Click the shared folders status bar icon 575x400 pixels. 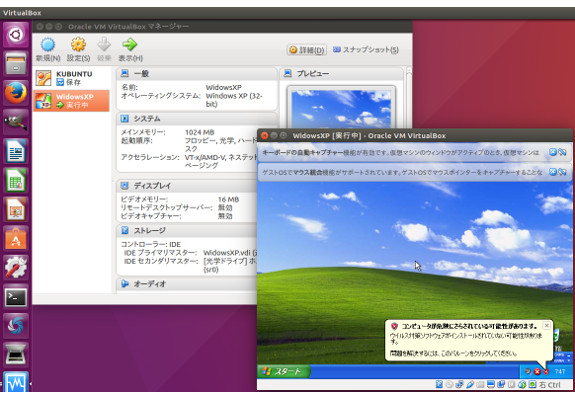pyautogui.click(x=480, y=384)
